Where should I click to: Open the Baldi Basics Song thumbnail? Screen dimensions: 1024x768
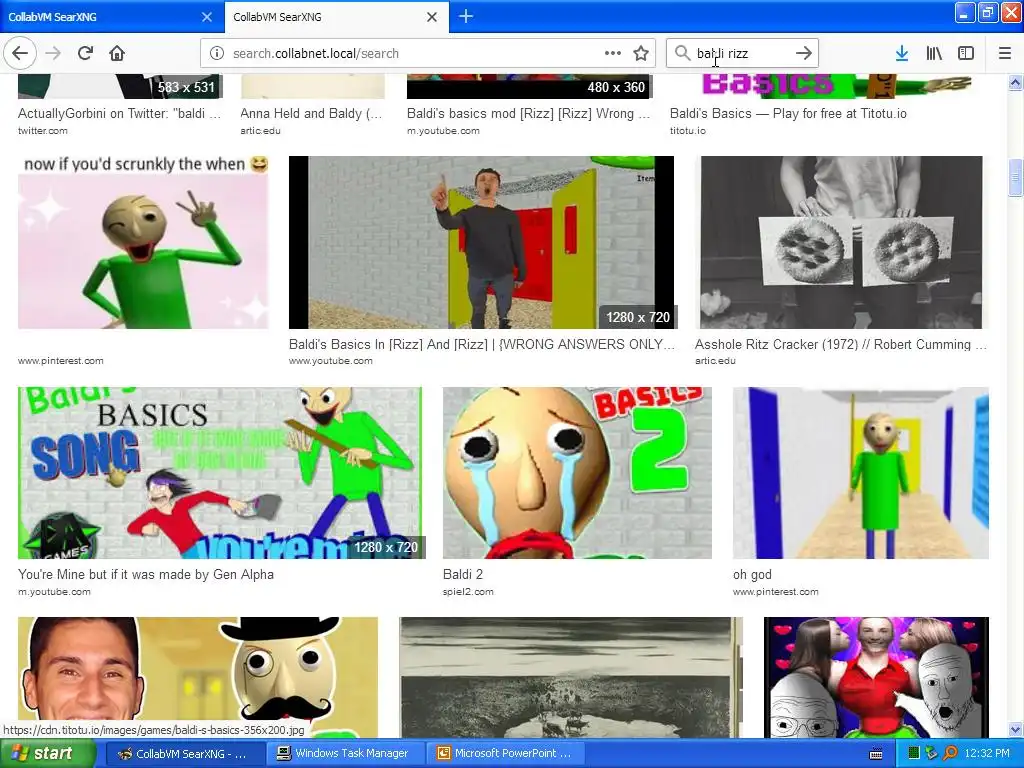tap(220, 473)
